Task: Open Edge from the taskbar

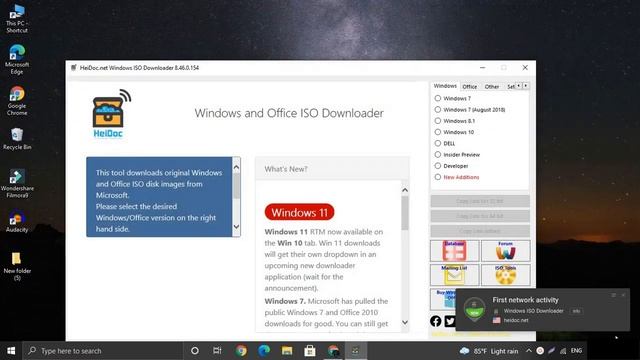Action: pos(264,351)
